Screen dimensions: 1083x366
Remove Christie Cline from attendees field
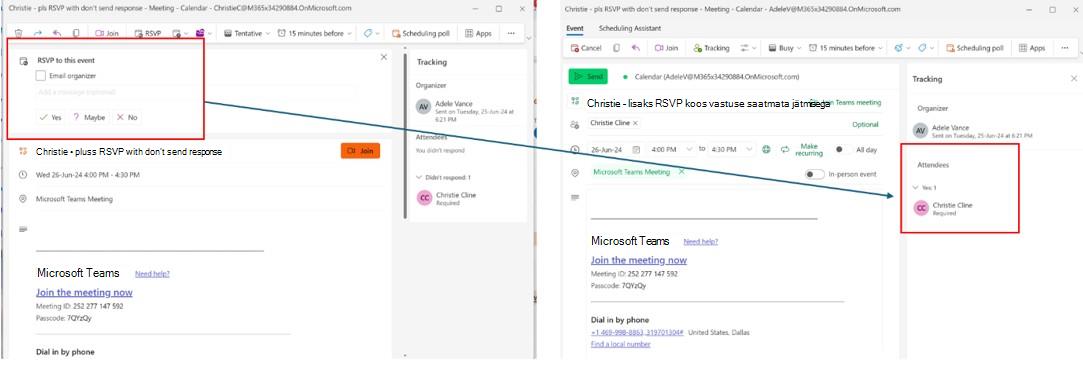[x=635, y=123]
